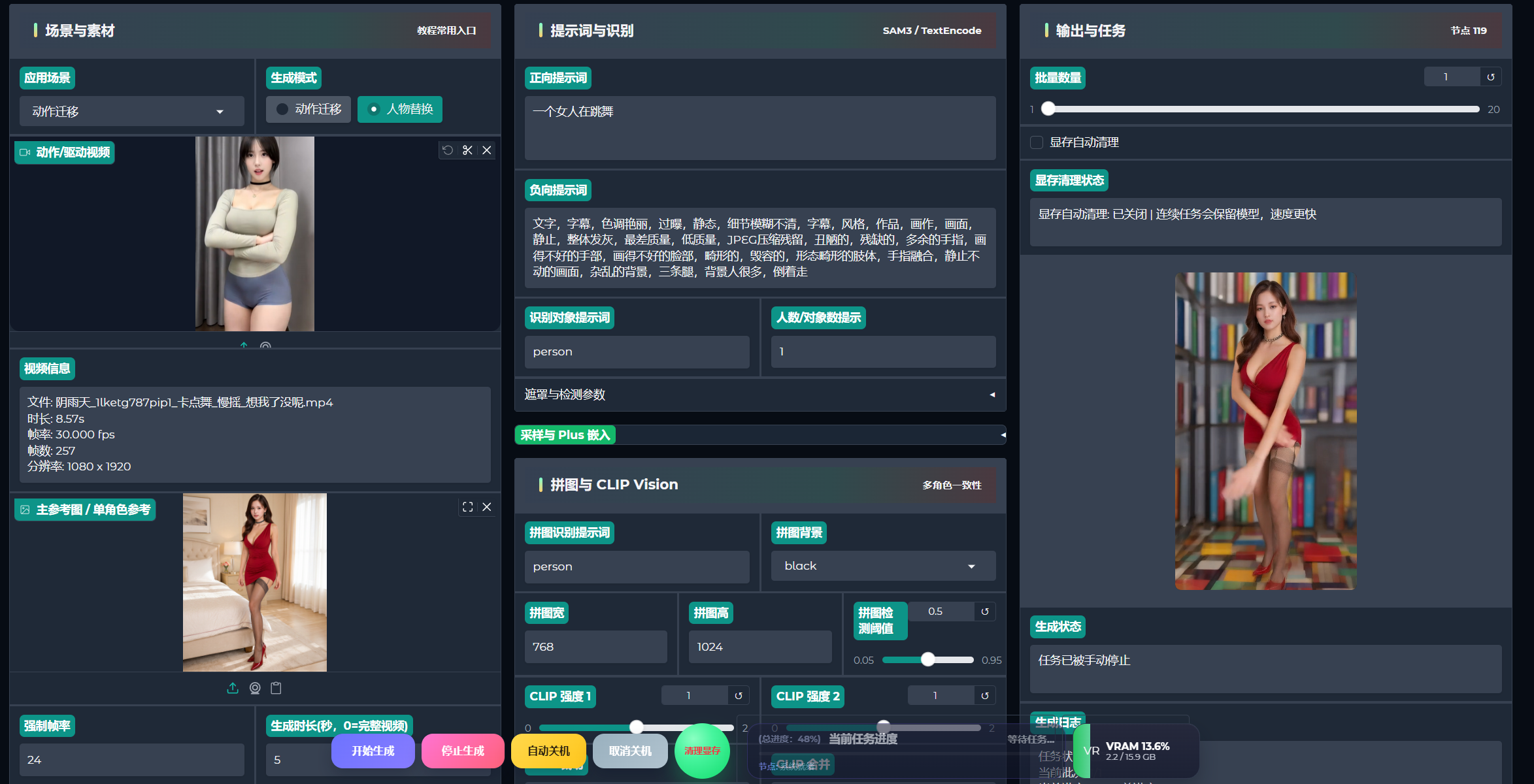This screenshot has width=1534, height=784.
Task: Click 取消关机 button
Action: pos(631,751)
